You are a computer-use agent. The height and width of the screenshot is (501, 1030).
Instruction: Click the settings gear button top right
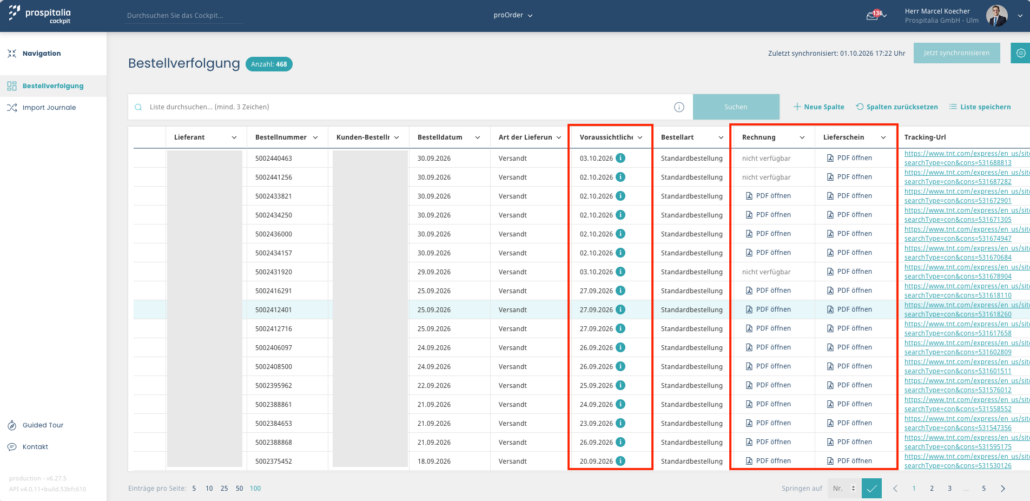[x=1020, y=53]
